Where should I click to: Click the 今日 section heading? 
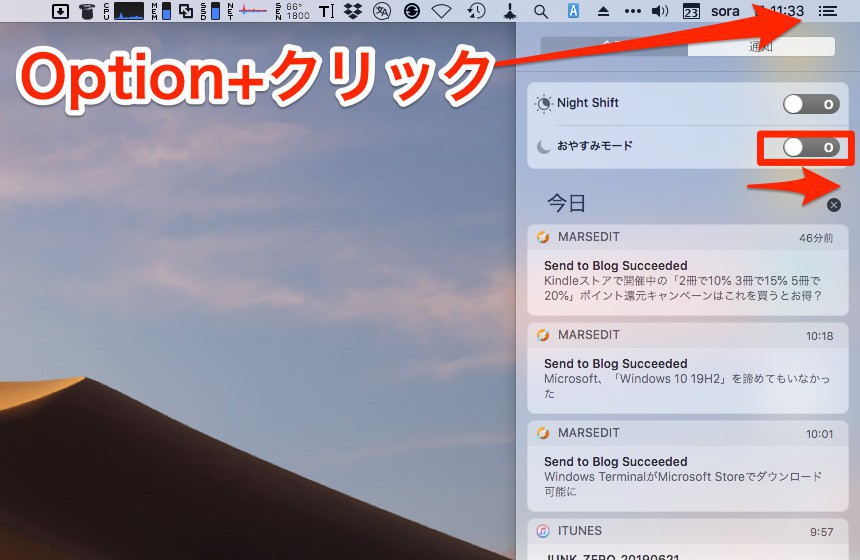pos(567,203)
